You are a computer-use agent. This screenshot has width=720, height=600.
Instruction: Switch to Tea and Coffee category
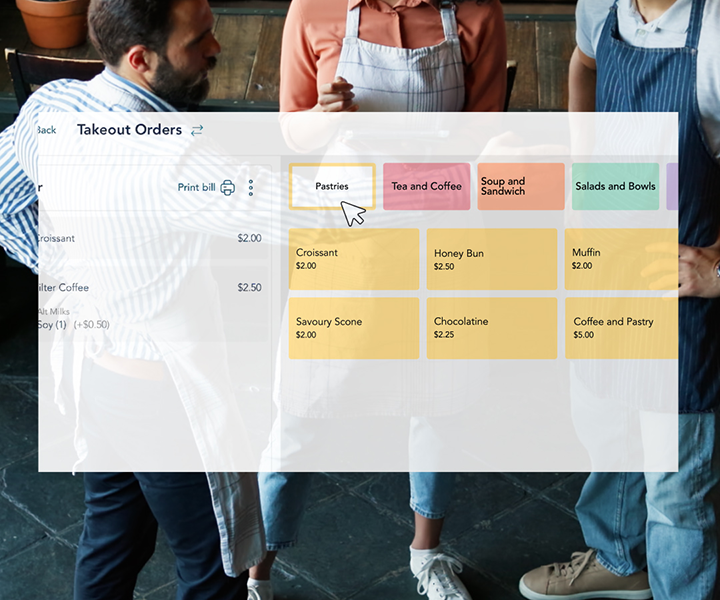pyautogui.click(x=426, y=186)
